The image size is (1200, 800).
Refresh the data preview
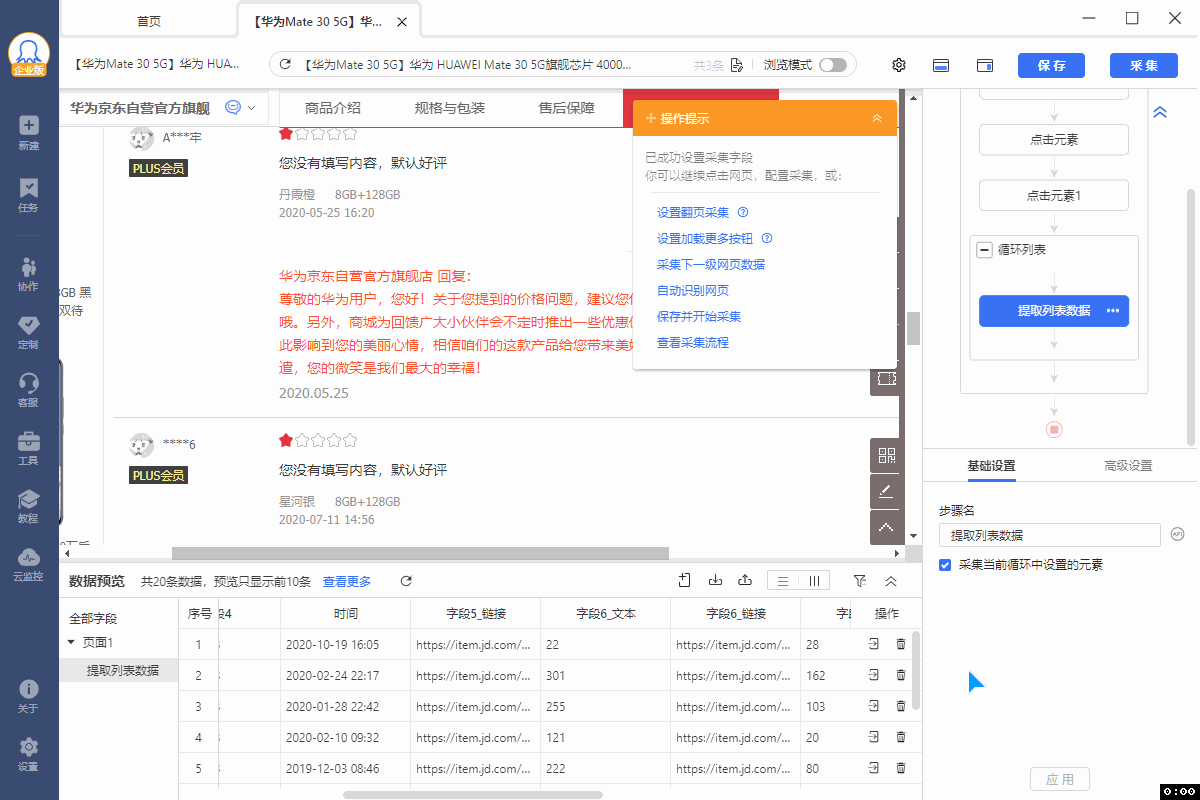406,581
